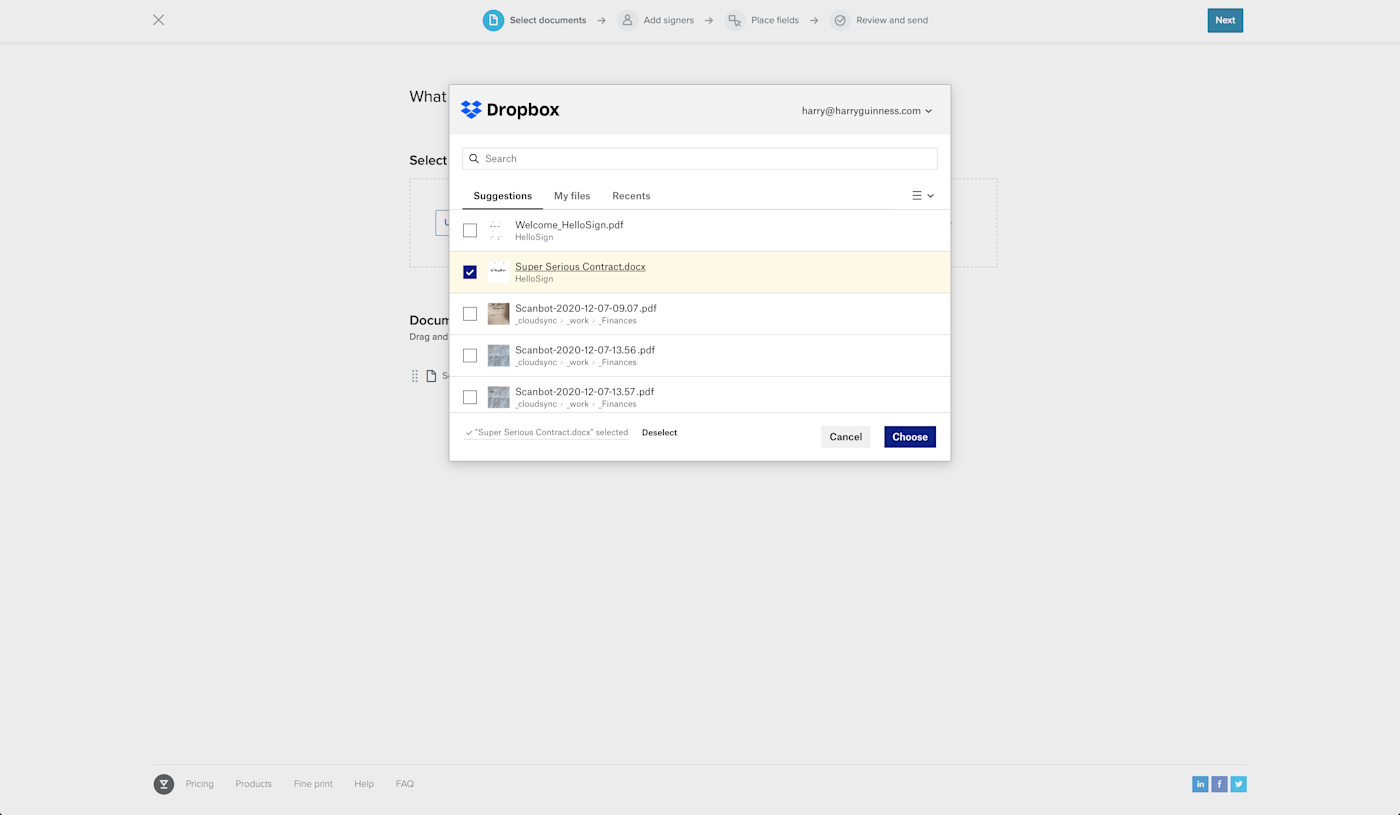Open the Fine print footer link
1400x815 pixels.
click(313, 784)
